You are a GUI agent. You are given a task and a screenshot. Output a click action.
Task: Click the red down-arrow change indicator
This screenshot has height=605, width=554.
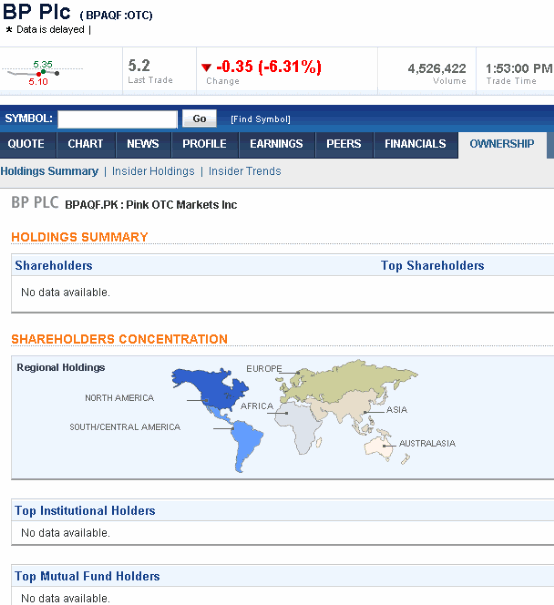(x=206, y=68)
